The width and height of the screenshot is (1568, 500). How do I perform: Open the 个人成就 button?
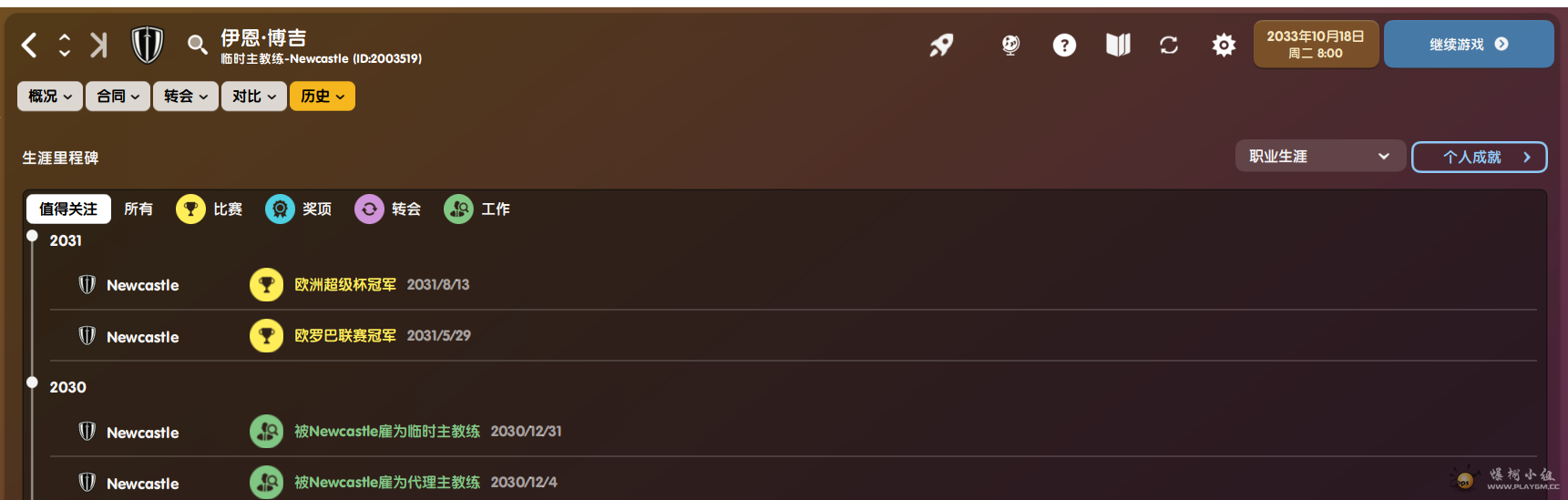pyautogui.click(x=1479, y=157)
